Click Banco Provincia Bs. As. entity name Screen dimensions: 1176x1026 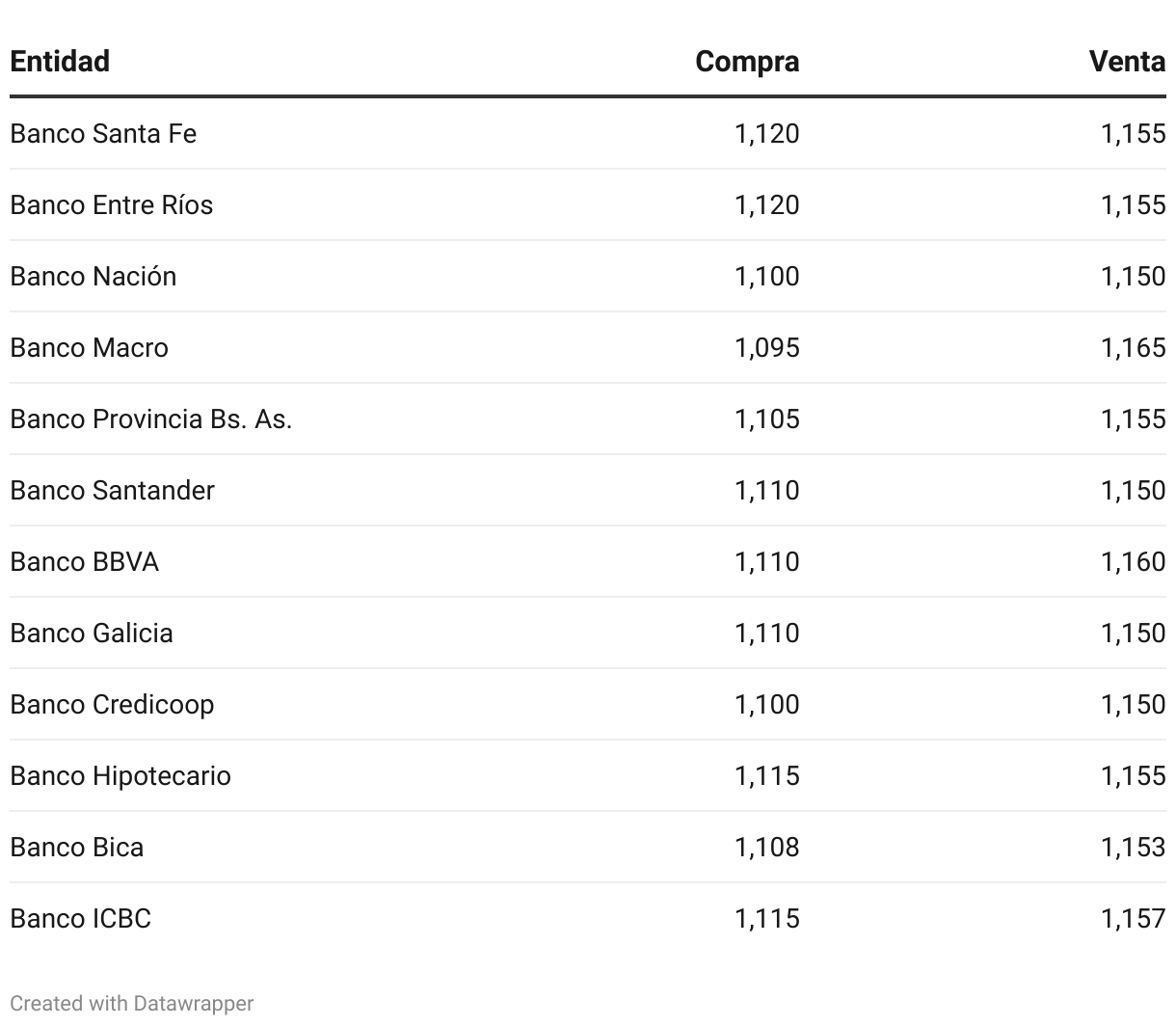150,418
